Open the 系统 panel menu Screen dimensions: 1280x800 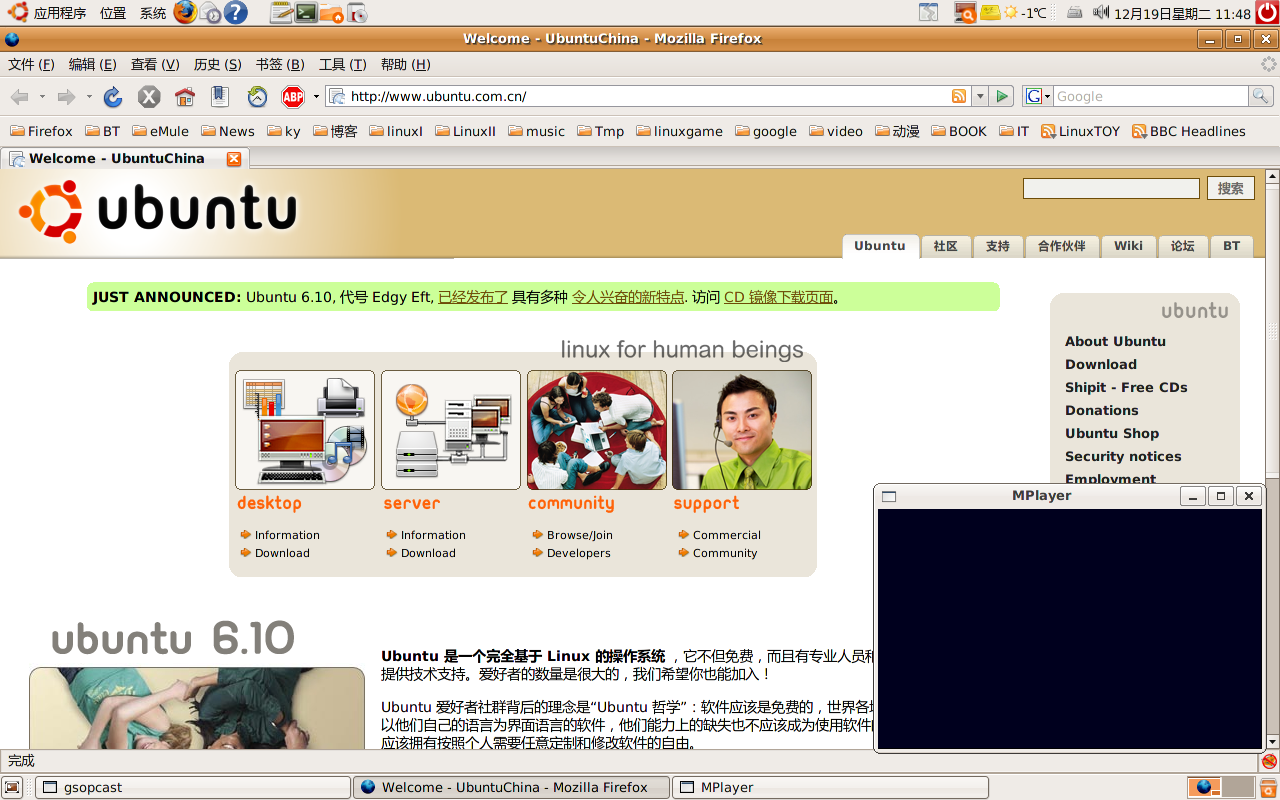coord(153,13)
